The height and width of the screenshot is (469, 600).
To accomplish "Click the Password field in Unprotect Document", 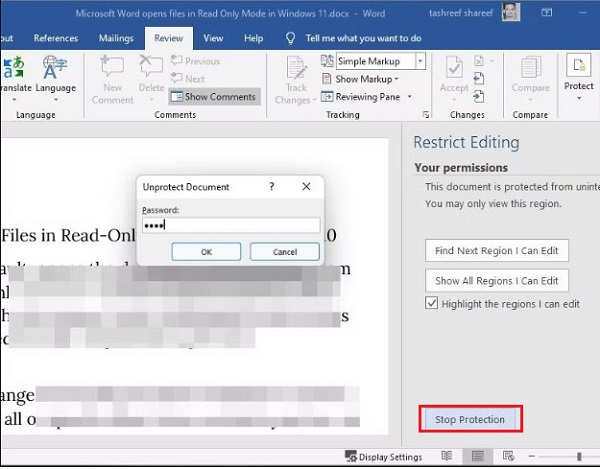I will pyautogui.click(x=231, y=225).
